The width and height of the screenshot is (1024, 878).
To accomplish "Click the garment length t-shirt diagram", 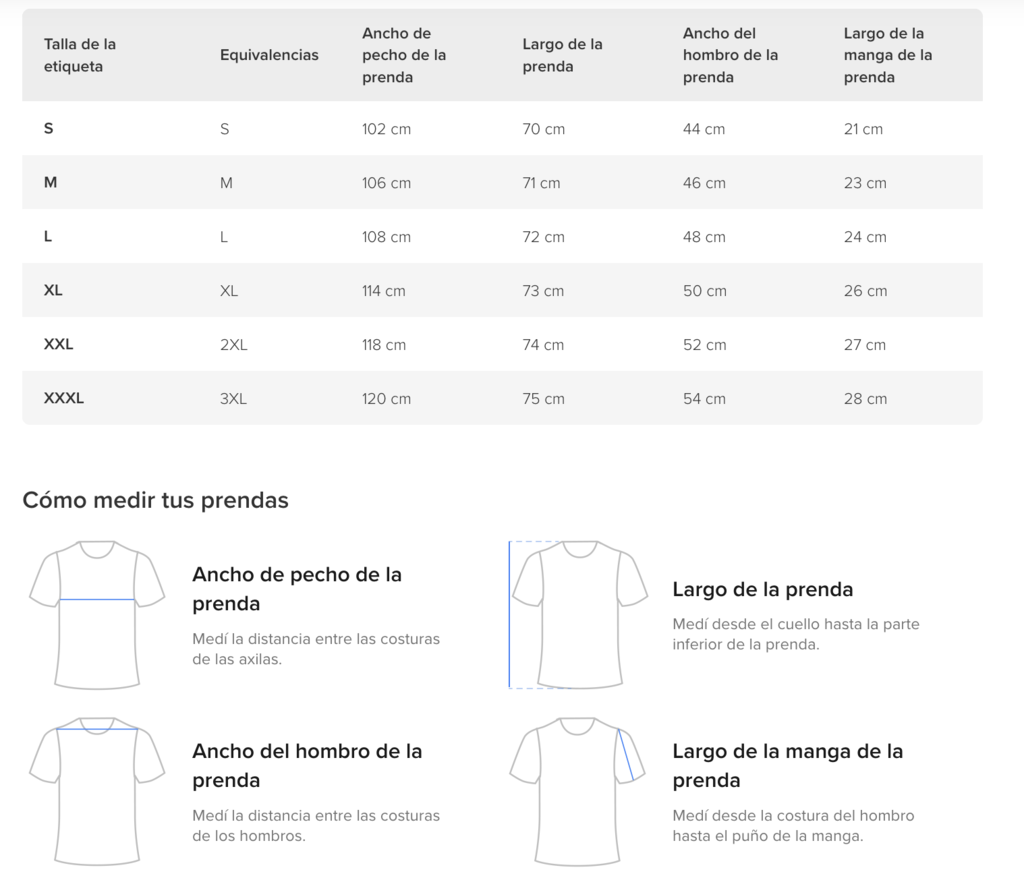I will pyautogui.click(x=578, y=615).
